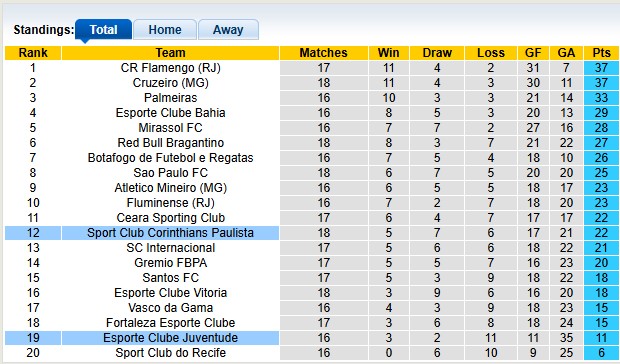Image resolution: width=620 pixels, height=364 pixels.
Task: Open the Santos FC team link
Action: pyautogui.click(x=170, y=278)
